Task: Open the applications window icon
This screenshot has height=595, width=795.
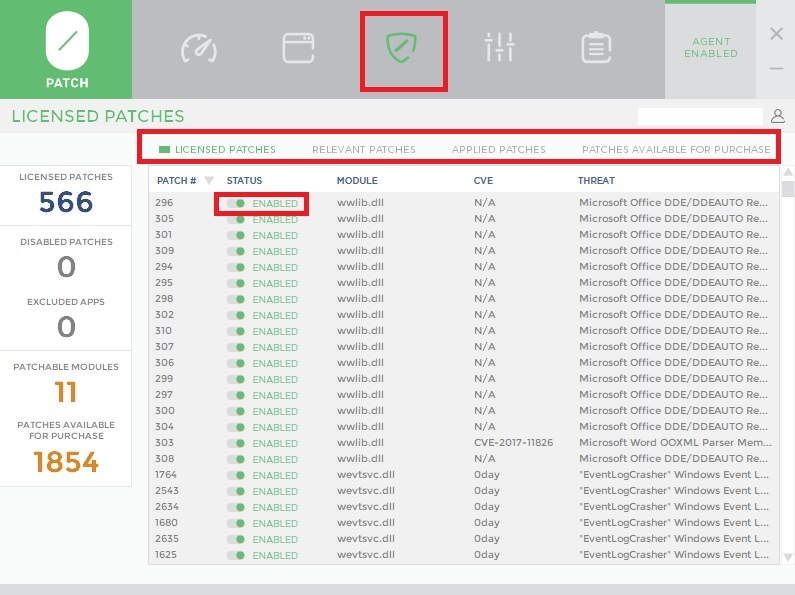Action: coord(298,48)
